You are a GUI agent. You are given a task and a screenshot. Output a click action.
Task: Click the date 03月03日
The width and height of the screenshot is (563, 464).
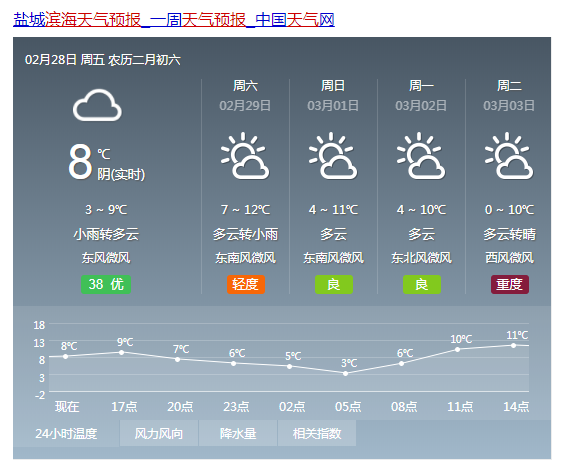[x=509, y=106]
